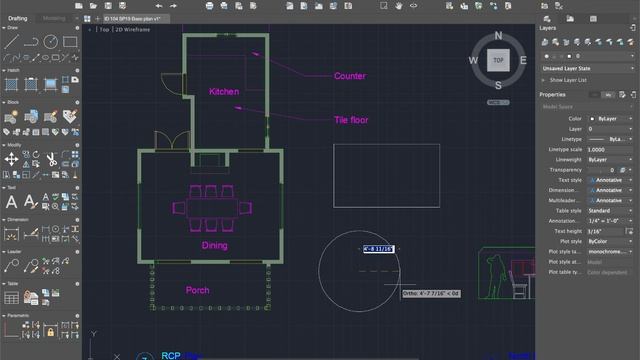Click the dynamic input field 4'-8 11/16"

pyautogui.click(x=379, y=249)
